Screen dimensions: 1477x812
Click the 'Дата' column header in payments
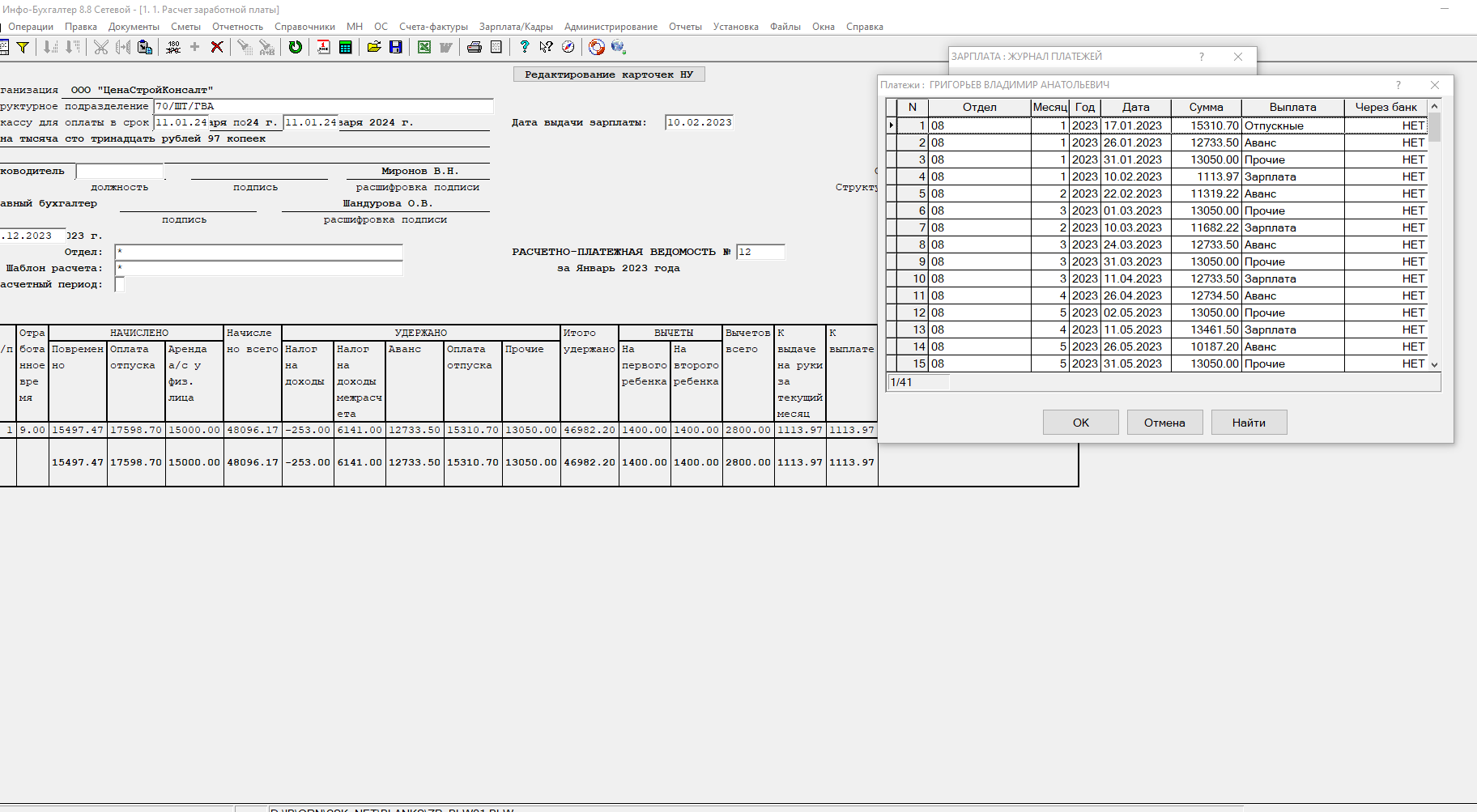tap(1136, 107)
